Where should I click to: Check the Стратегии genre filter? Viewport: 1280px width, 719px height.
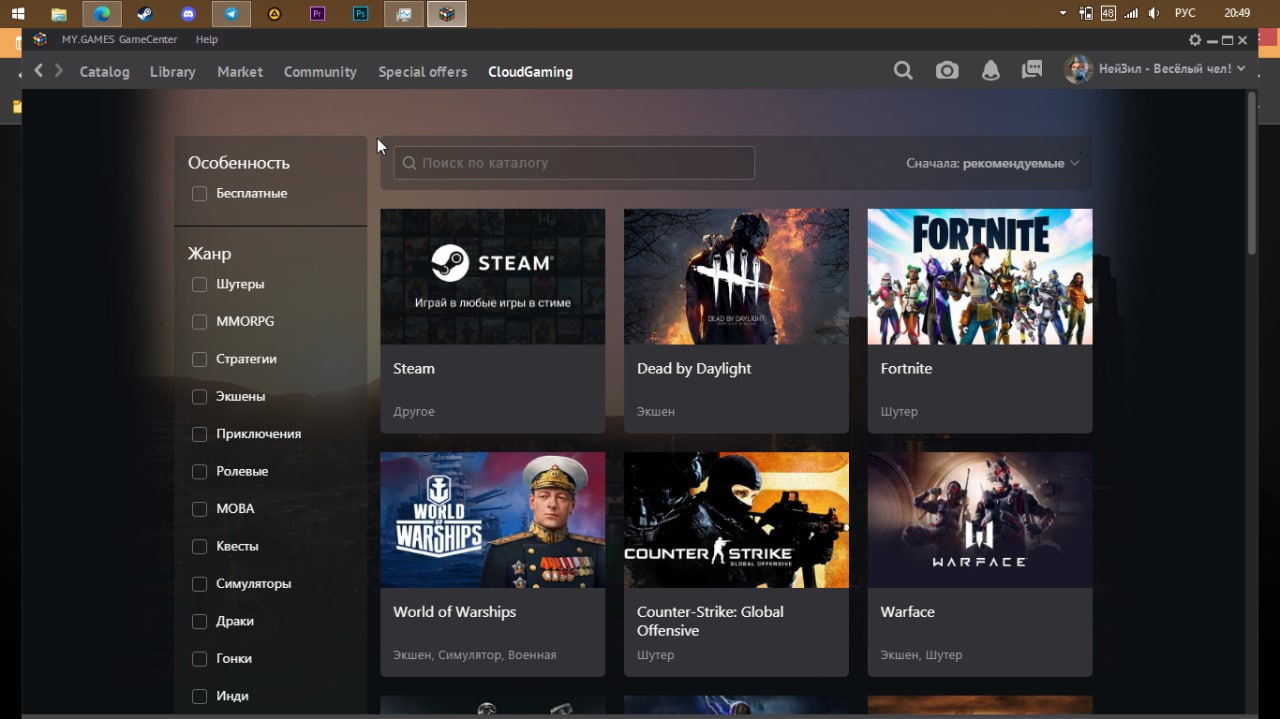(x=199, y=359)
